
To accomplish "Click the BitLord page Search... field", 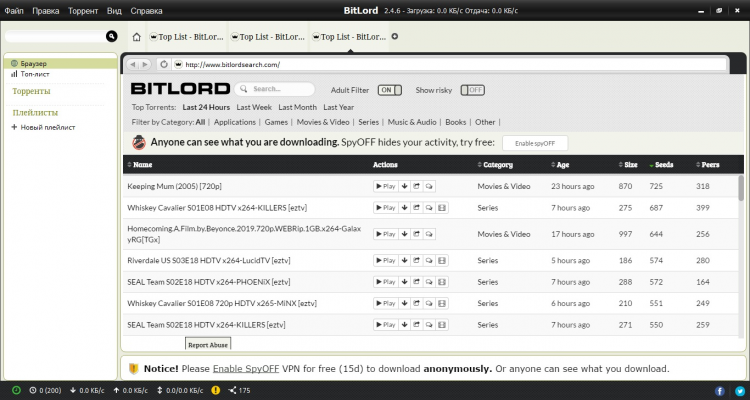I will [275, 89].
